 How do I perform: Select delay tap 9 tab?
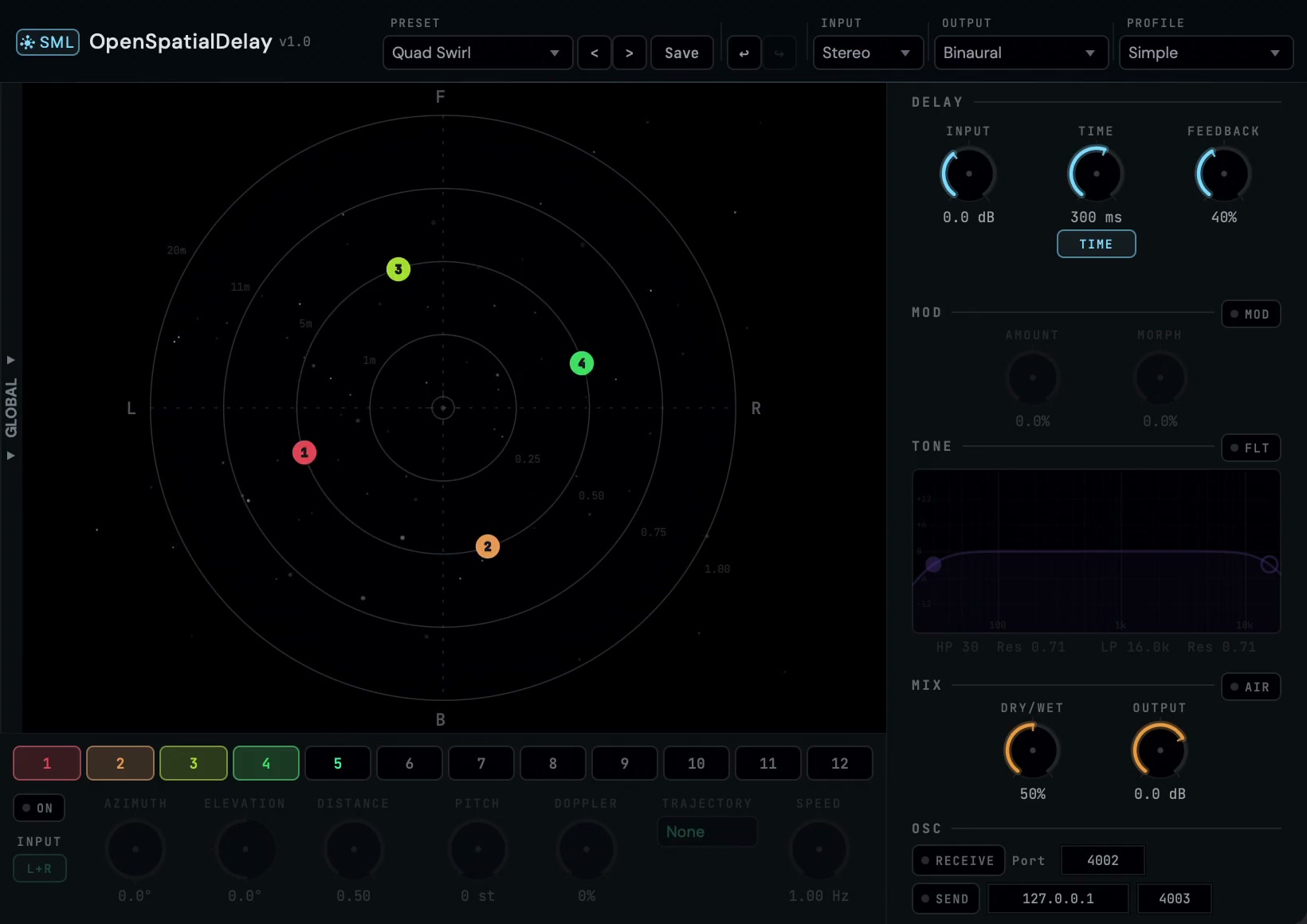click(x=625, y=763)
